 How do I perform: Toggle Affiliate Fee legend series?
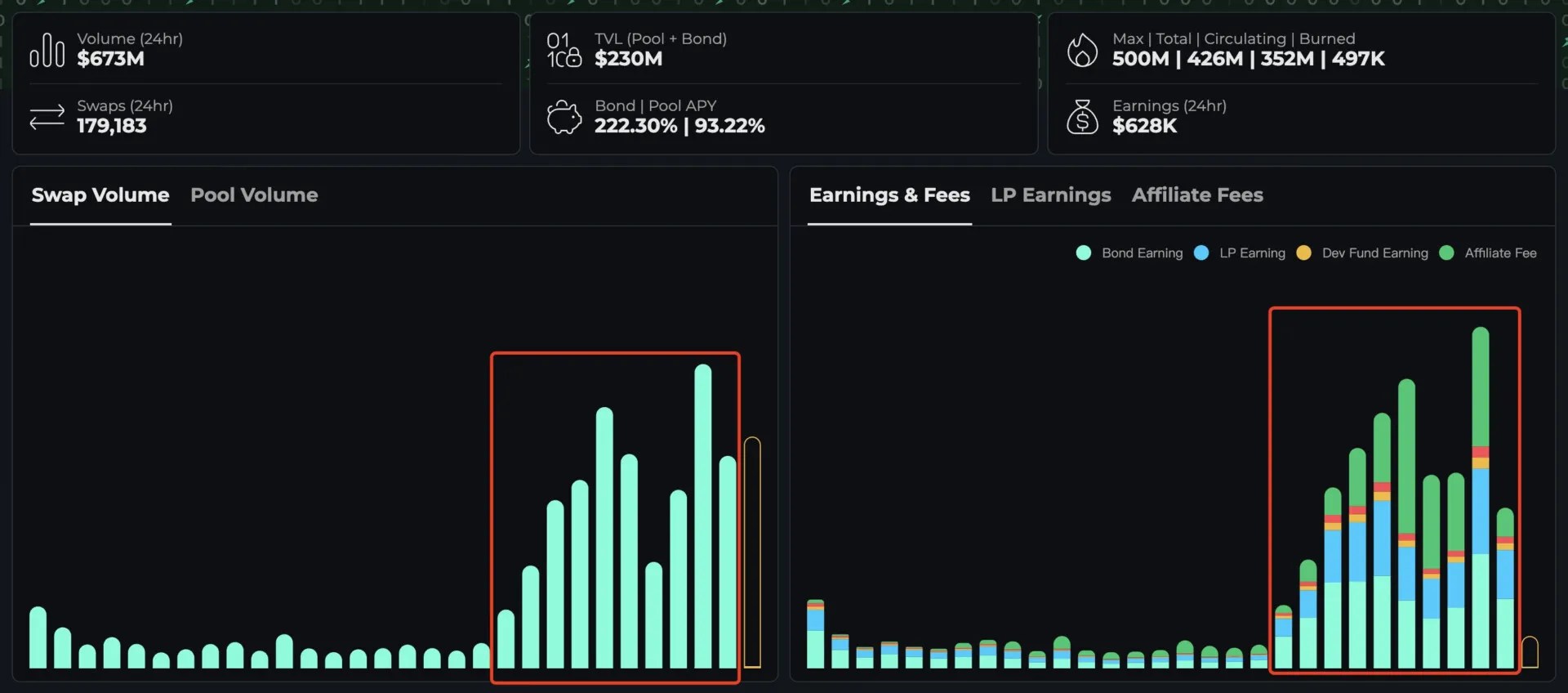[1500, 253]
